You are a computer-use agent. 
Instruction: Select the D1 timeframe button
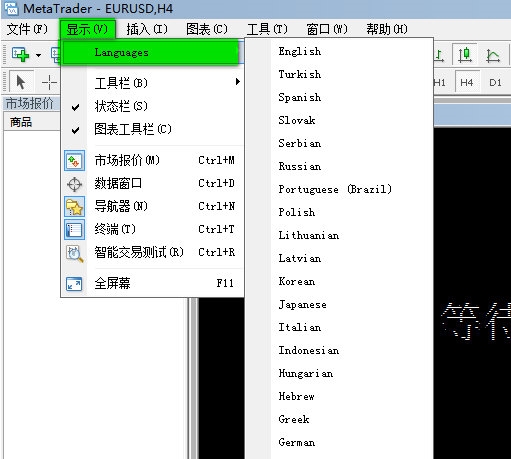[495, 82]
